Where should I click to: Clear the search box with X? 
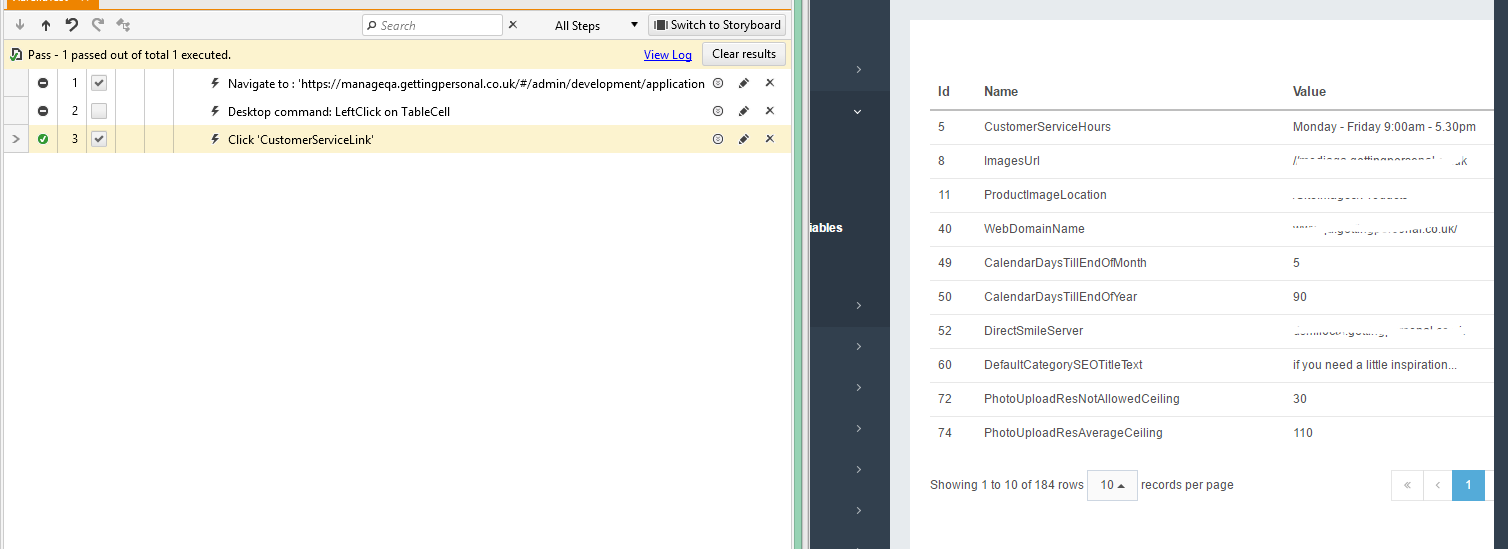tap(513, 25)
